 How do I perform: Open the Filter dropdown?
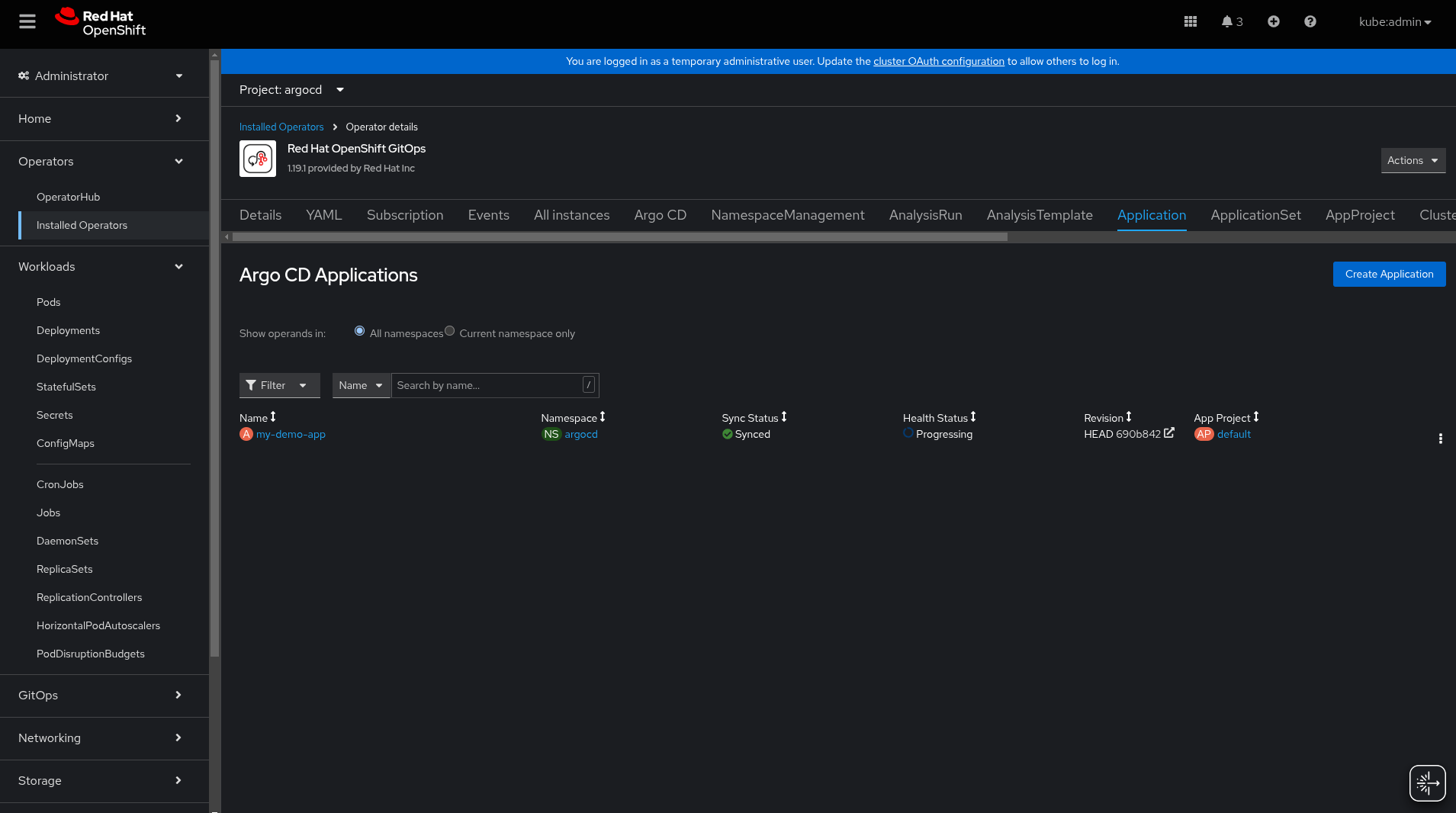pos(279,385)
